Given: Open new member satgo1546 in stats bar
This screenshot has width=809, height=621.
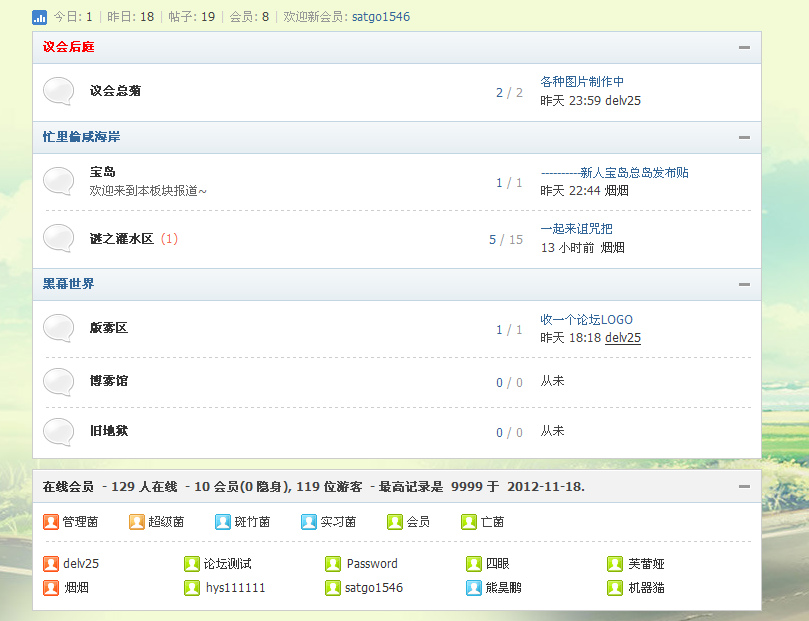Looking at the screenshot, I should coord(381,17).
